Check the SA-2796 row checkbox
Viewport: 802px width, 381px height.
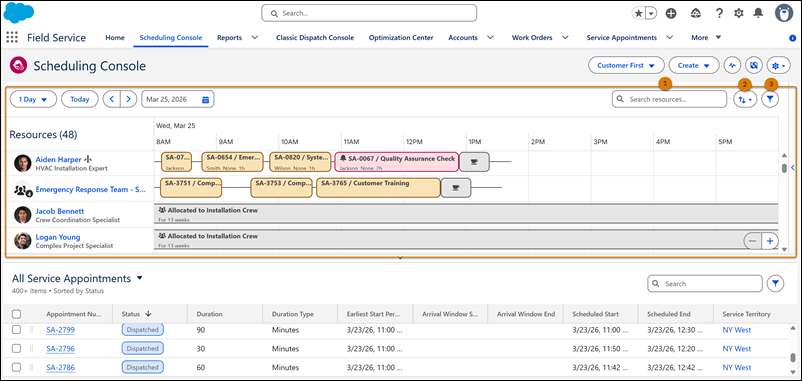(16, 348)
